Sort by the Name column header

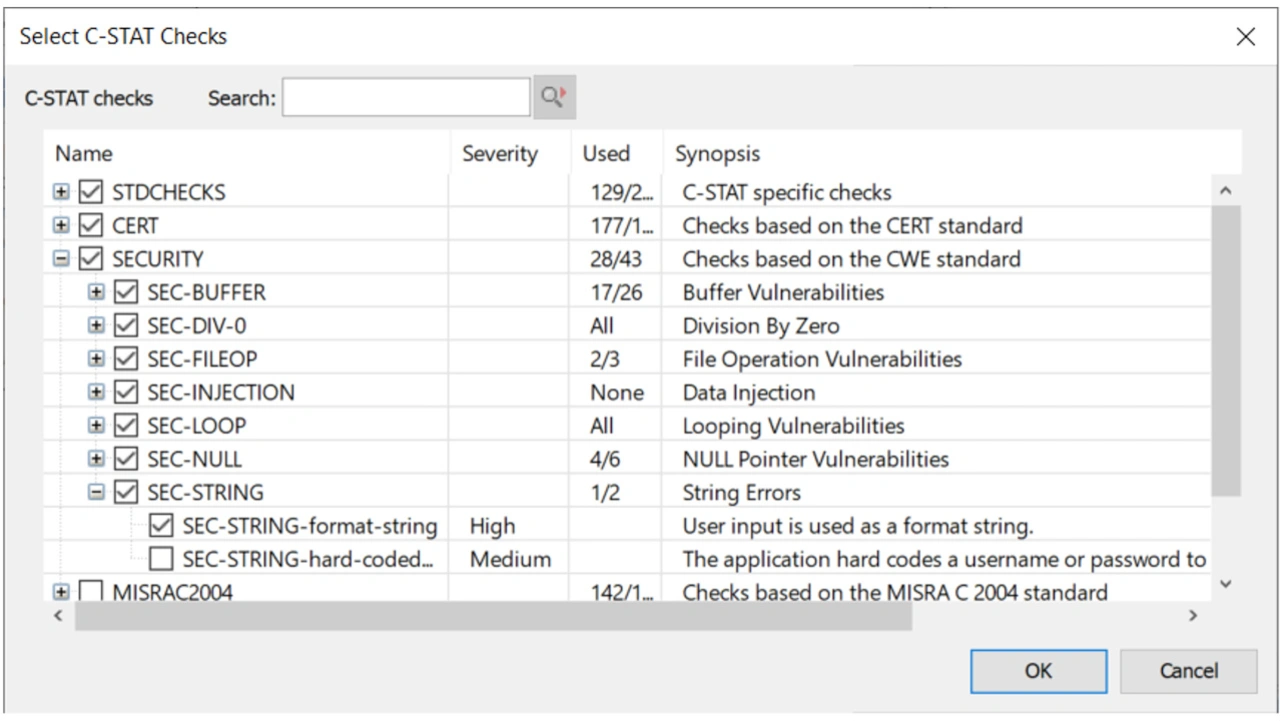[84, 154]
